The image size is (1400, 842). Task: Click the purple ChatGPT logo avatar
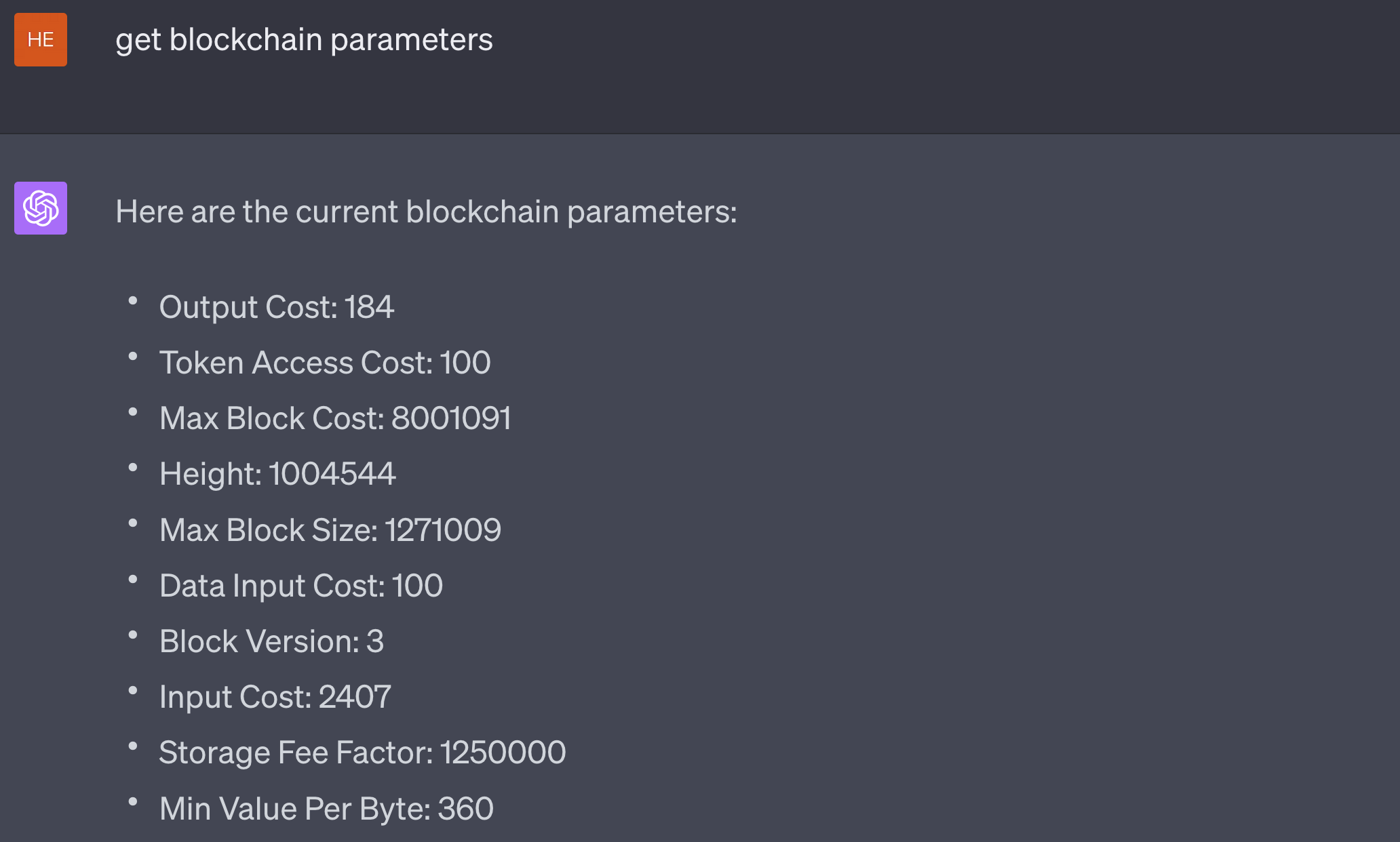click(41, 208)
